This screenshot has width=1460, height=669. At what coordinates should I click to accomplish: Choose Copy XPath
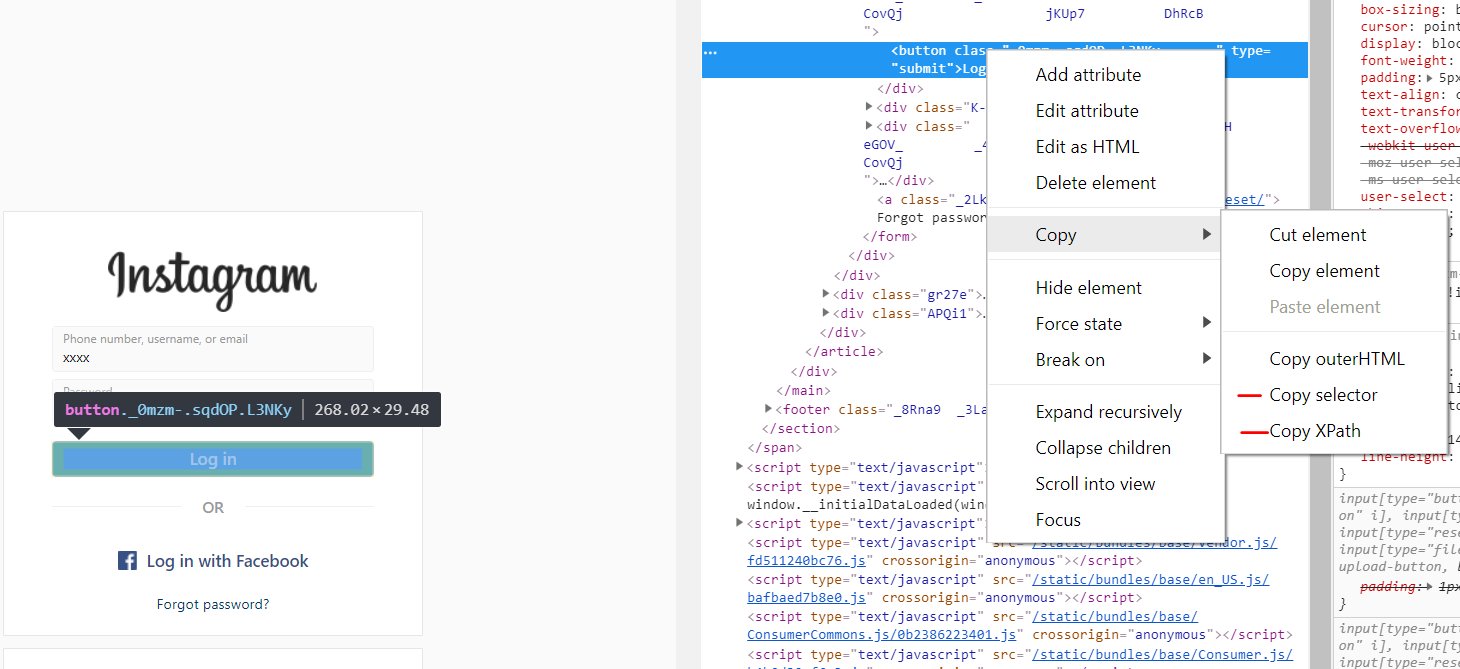(1315, 431)
